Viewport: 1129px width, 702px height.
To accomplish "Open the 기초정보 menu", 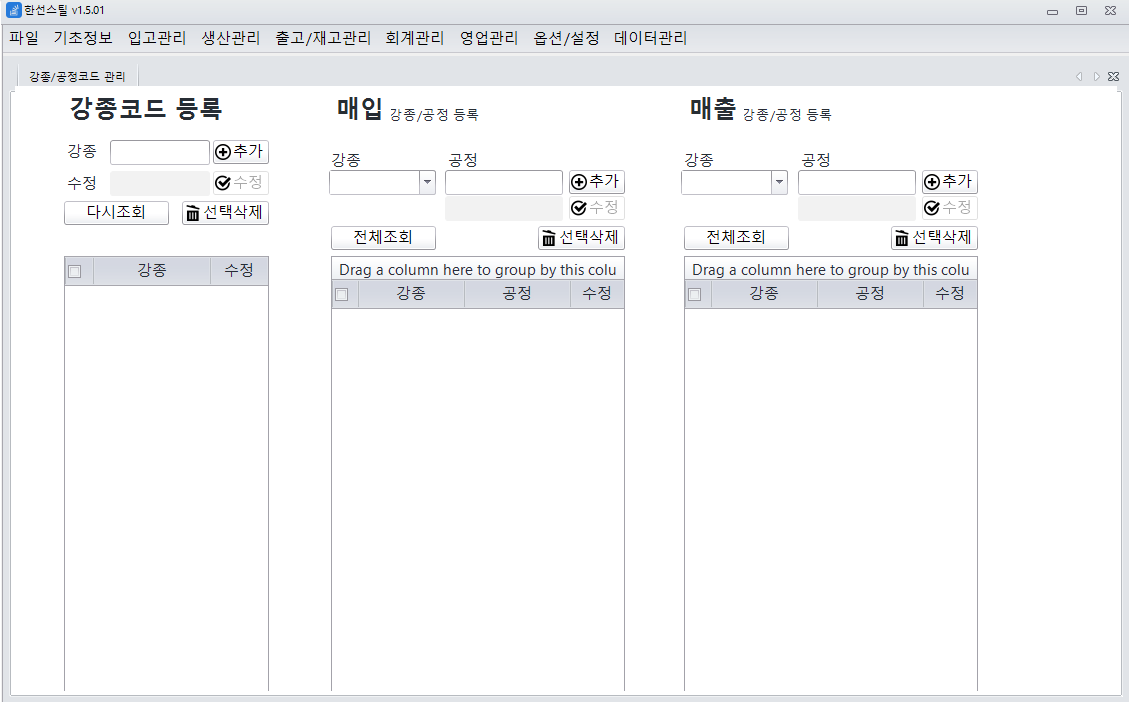I will [83, 38].
